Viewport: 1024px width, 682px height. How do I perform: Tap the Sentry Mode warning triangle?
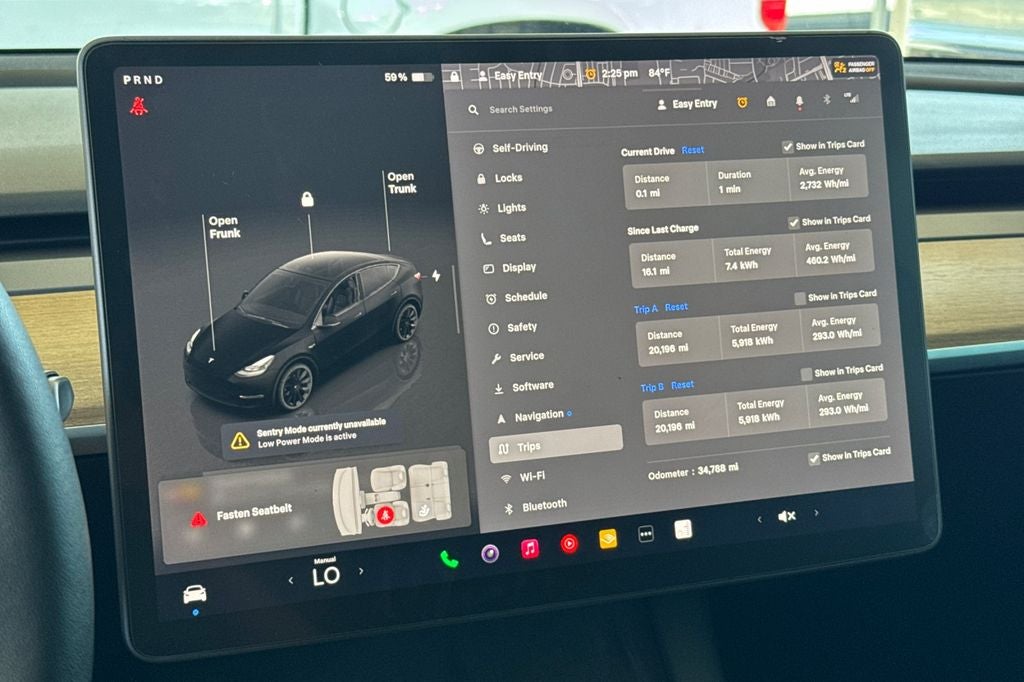tap(240, 441)
